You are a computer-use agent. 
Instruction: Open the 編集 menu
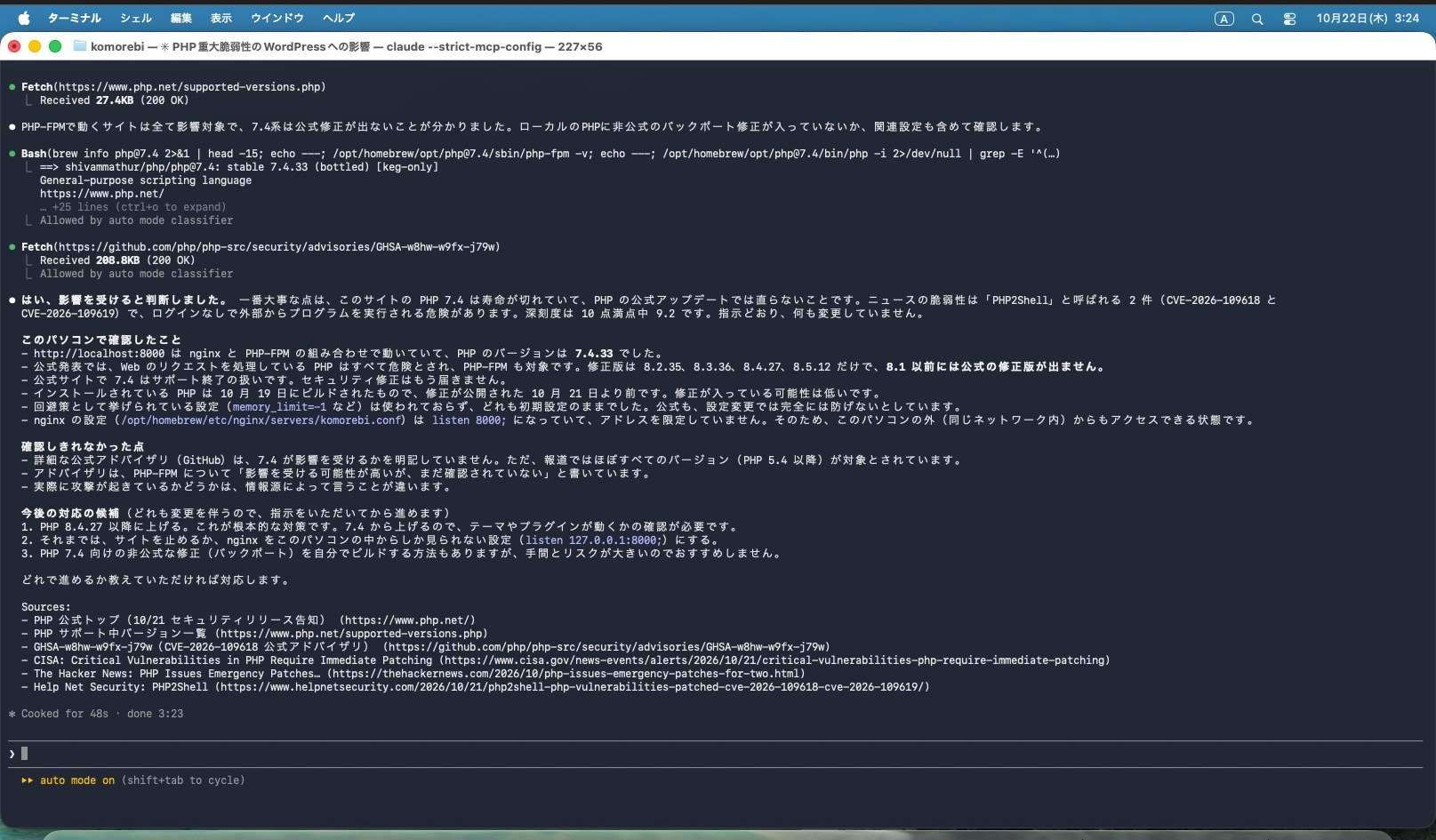181,18
